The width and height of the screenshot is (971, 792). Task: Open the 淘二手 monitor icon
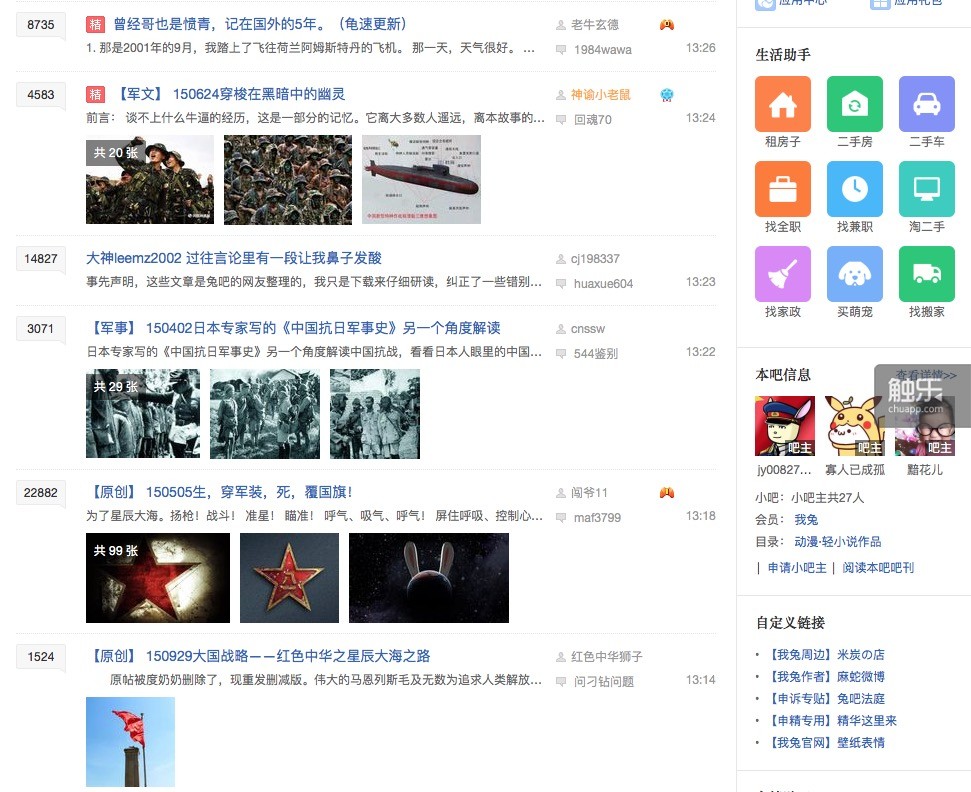click(x=926, y=188)
